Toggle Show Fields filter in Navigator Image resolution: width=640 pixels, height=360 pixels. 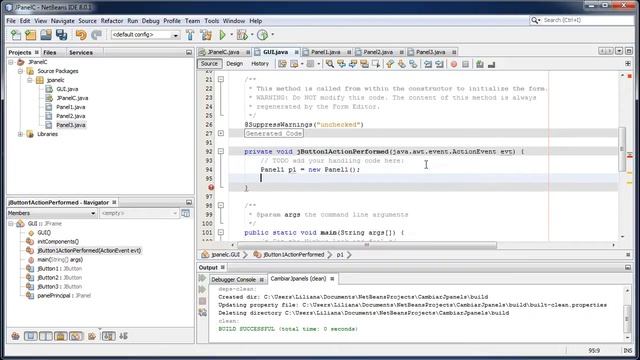point(31,336)
